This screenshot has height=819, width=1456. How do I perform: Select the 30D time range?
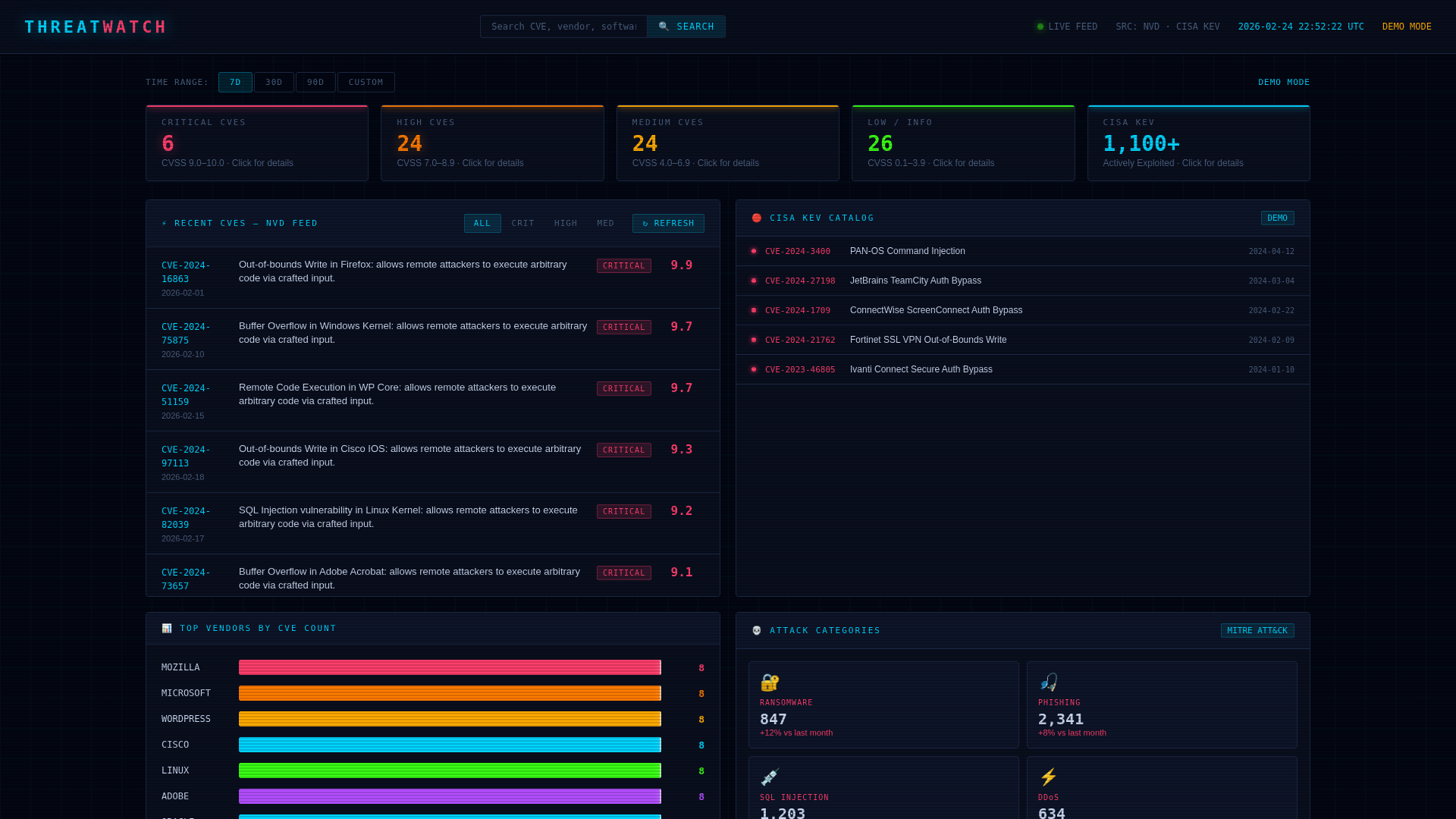[274, 83]
